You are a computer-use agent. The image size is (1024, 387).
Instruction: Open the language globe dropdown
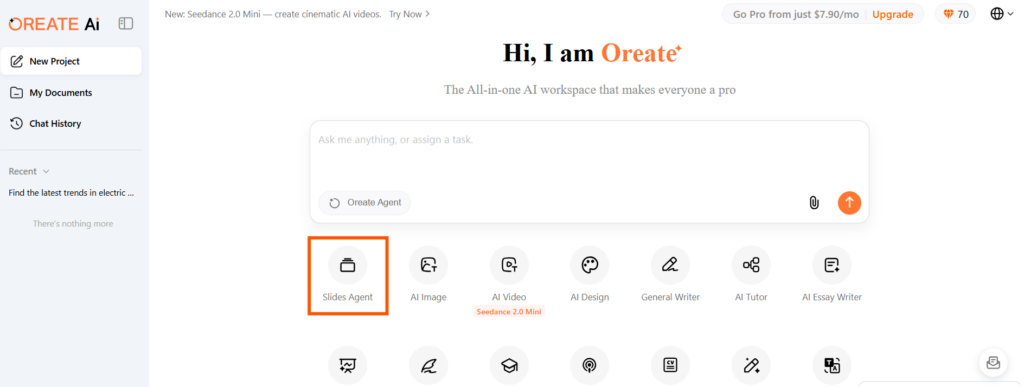point(1002,14)
